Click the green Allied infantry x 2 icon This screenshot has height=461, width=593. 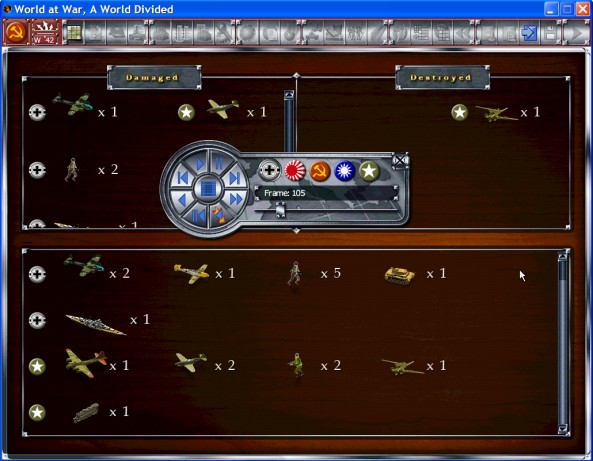(x=297, y=365)
